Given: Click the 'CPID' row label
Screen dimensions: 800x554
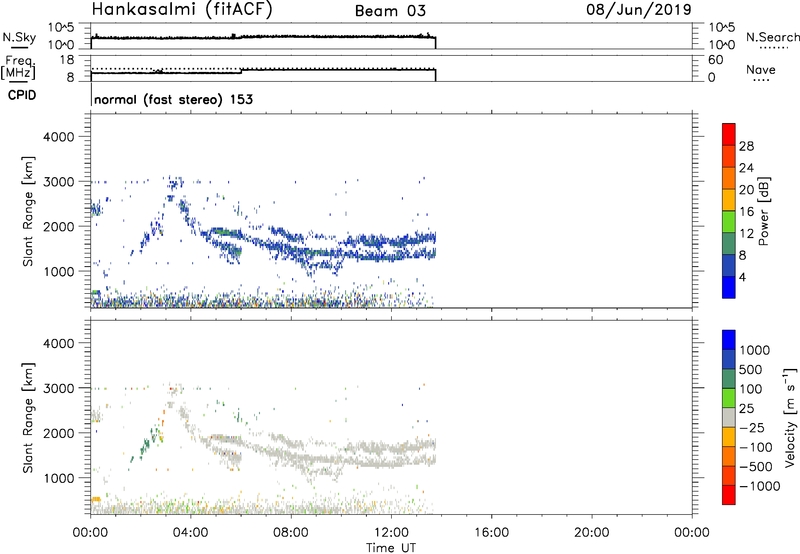Looking at the screenshot, I should (x=22, y=95).
